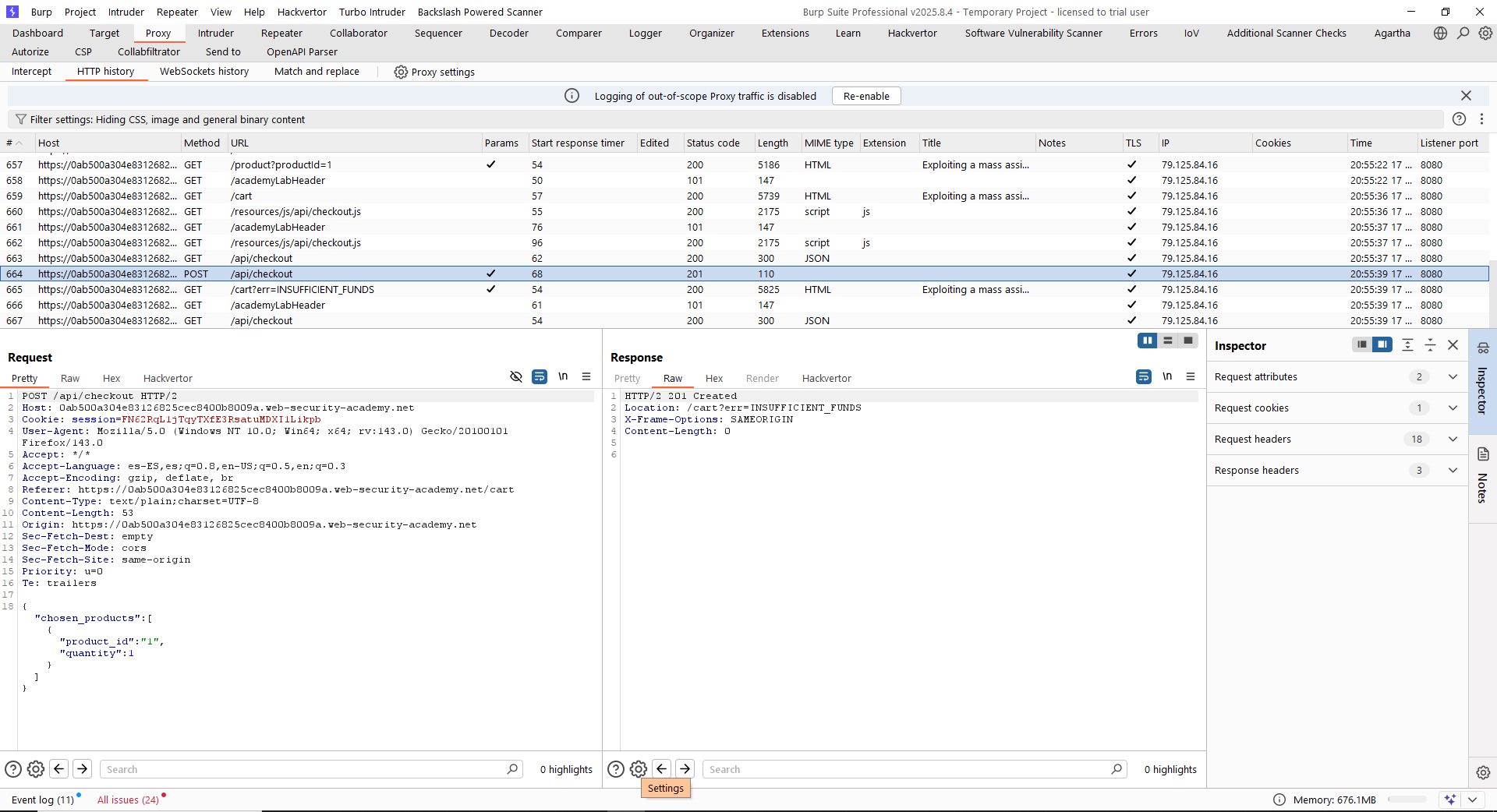Toggle word wrap in Request editor
This screenshot has width=1497, height=812.
pyautogui.click(x=540, y=376)
